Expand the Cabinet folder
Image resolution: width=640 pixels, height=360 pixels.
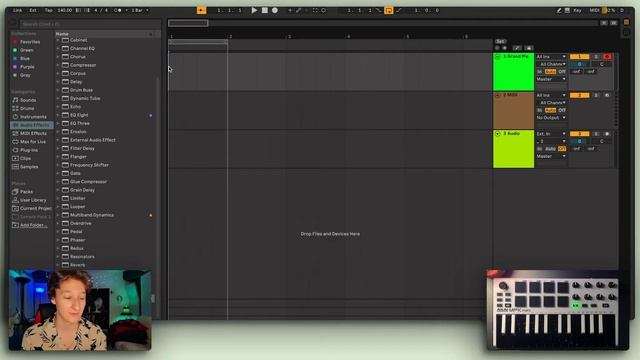click(x=58, y=40)
